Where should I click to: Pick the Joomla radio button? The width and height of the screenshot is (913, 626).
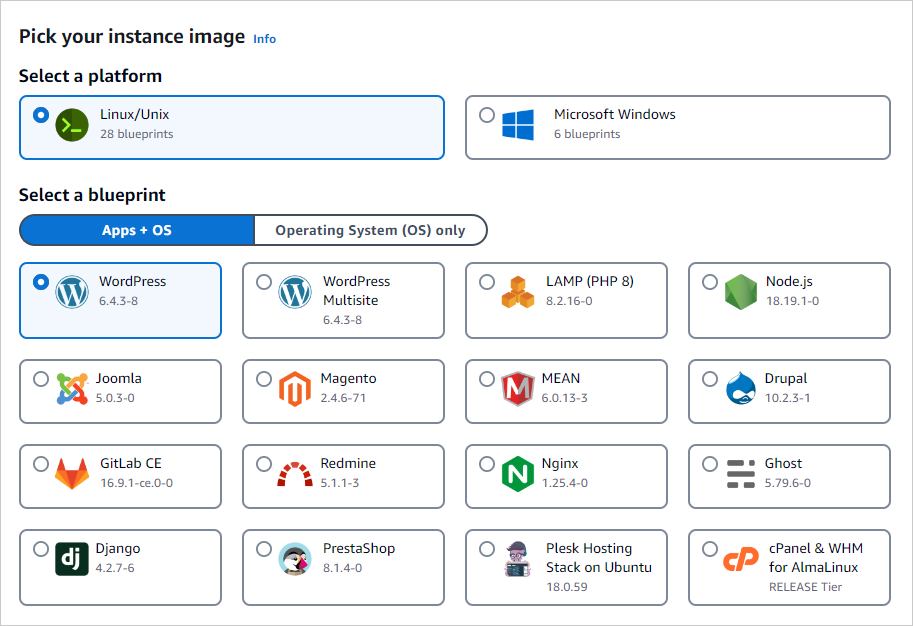click(41, 379)
